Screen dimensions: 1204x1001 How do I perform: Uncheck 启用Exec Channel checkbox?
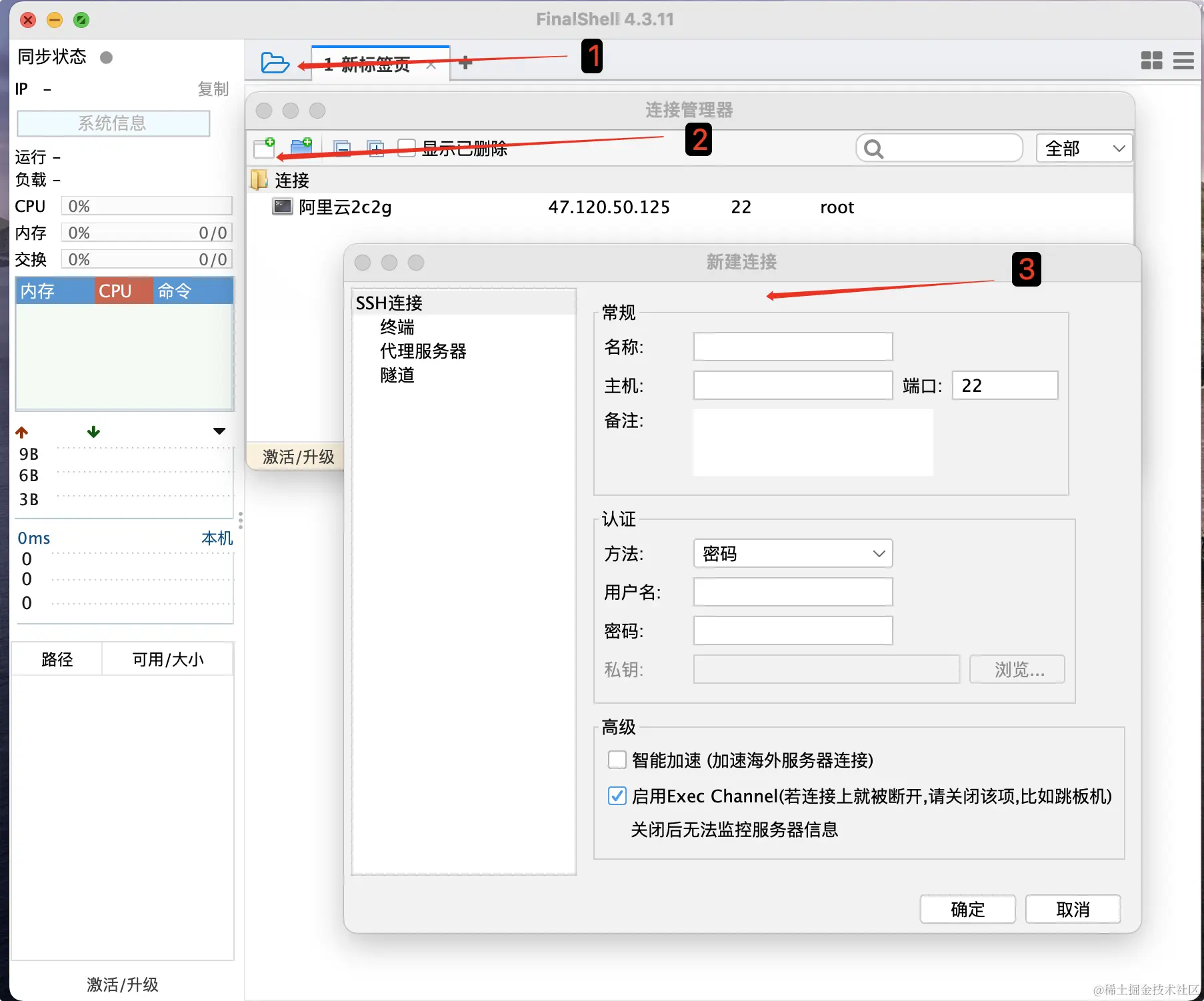click(x=617, y=796)
